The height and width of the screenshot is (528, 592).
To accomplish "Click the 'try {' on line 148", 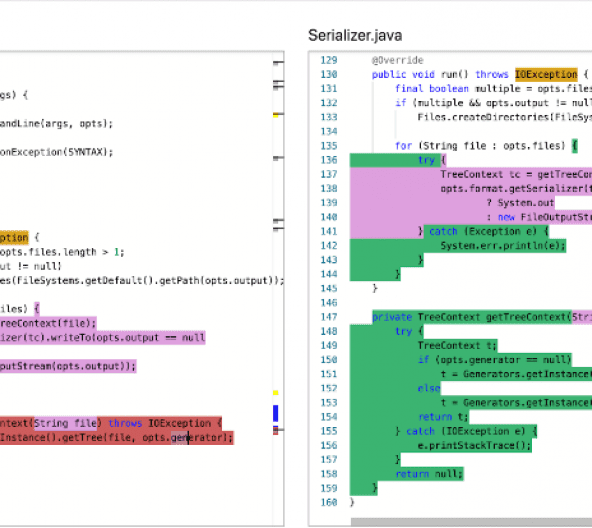I will (x=409, y=332).
